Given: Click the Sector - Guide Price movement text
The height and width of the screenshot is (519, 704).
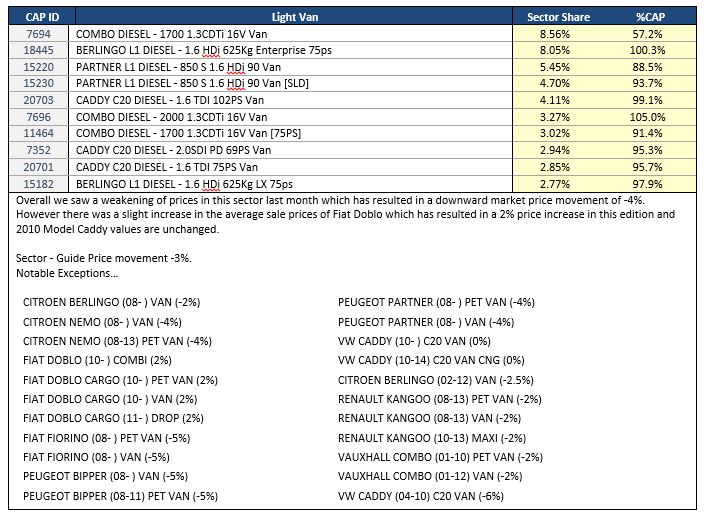Looking at the screenshot, I should [x=104, y=258].
